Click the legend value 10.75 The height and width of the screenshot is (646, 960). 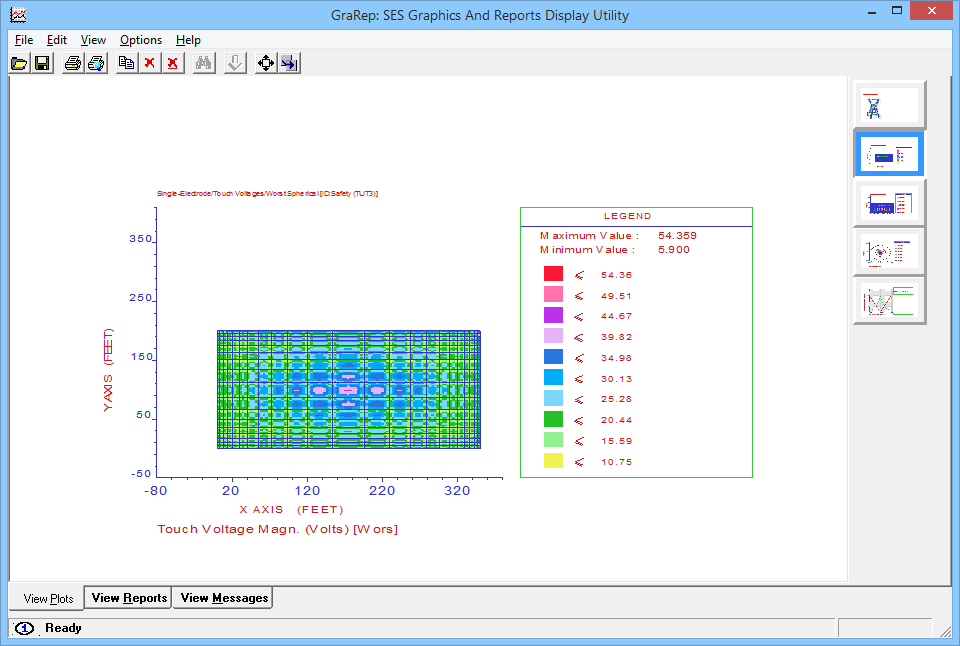[x=617, y=462]
